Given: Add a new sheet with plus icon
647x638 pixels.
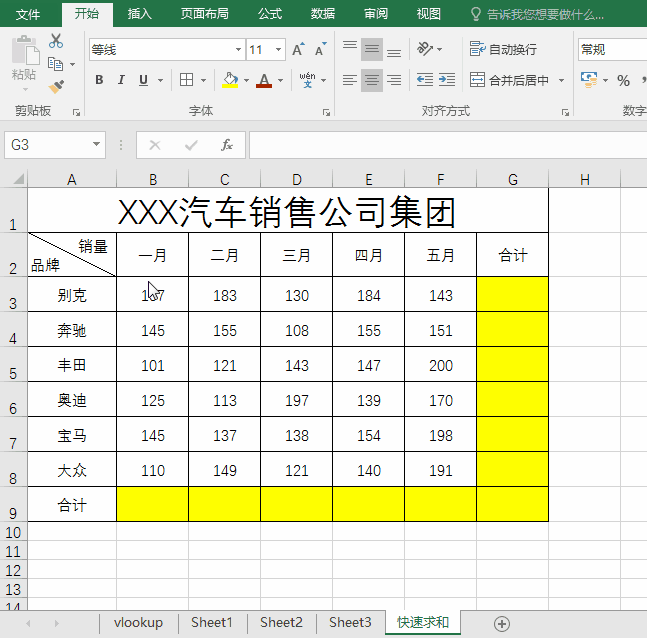Looking at the screenshot, I should pos(502,624).
